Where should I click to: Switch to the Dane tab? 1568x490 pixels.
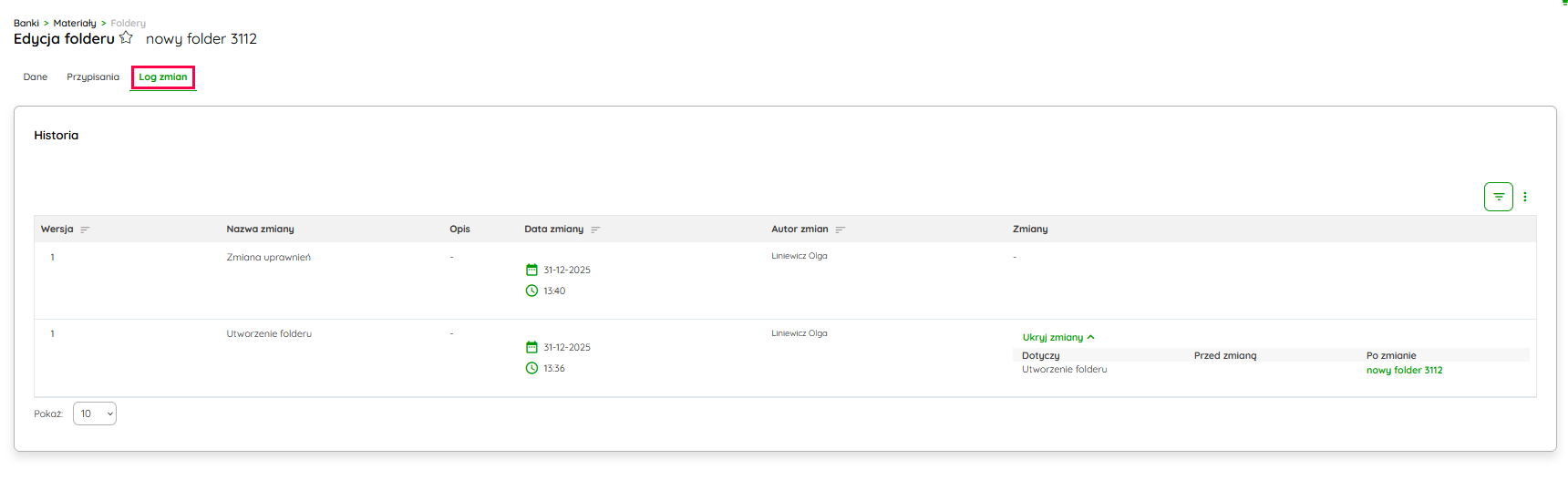tap(36, 77)
